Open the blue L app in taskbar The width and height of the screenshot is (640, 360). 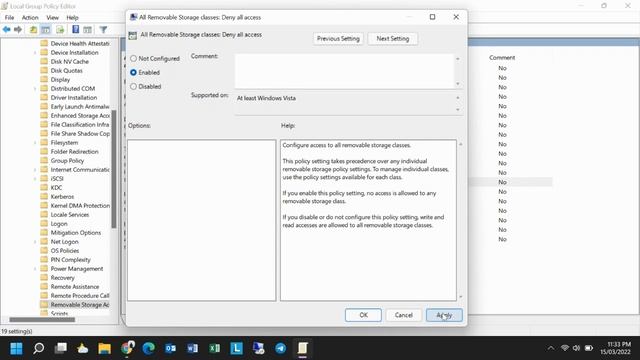click(237, 348)
